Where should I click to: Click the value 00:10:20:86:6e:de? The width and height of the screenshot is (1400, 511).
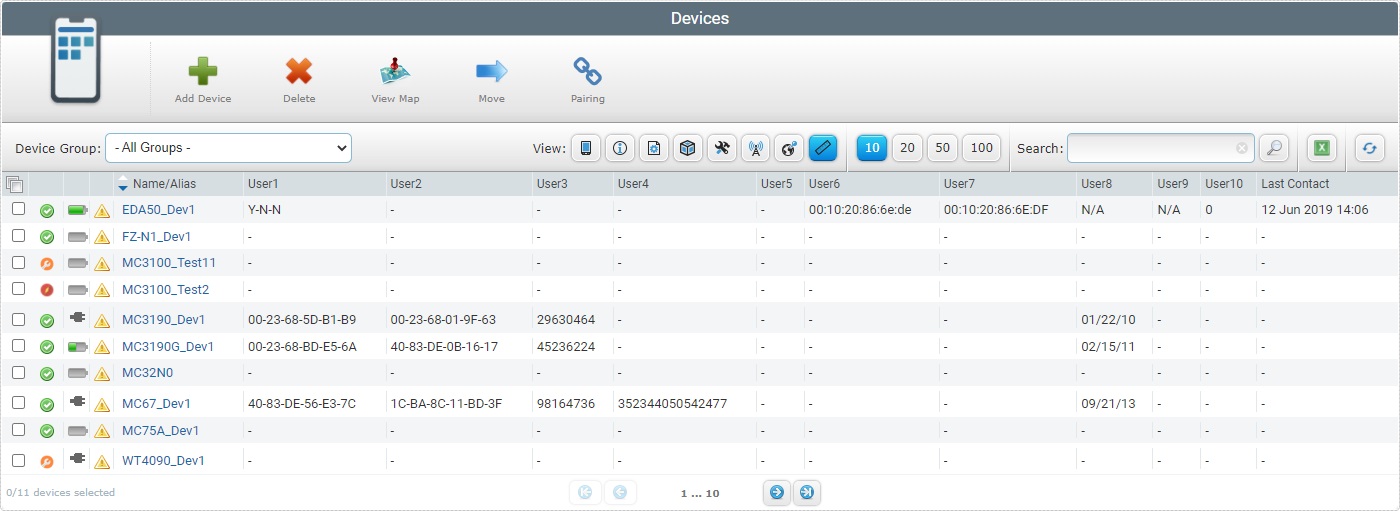[860, 210]
